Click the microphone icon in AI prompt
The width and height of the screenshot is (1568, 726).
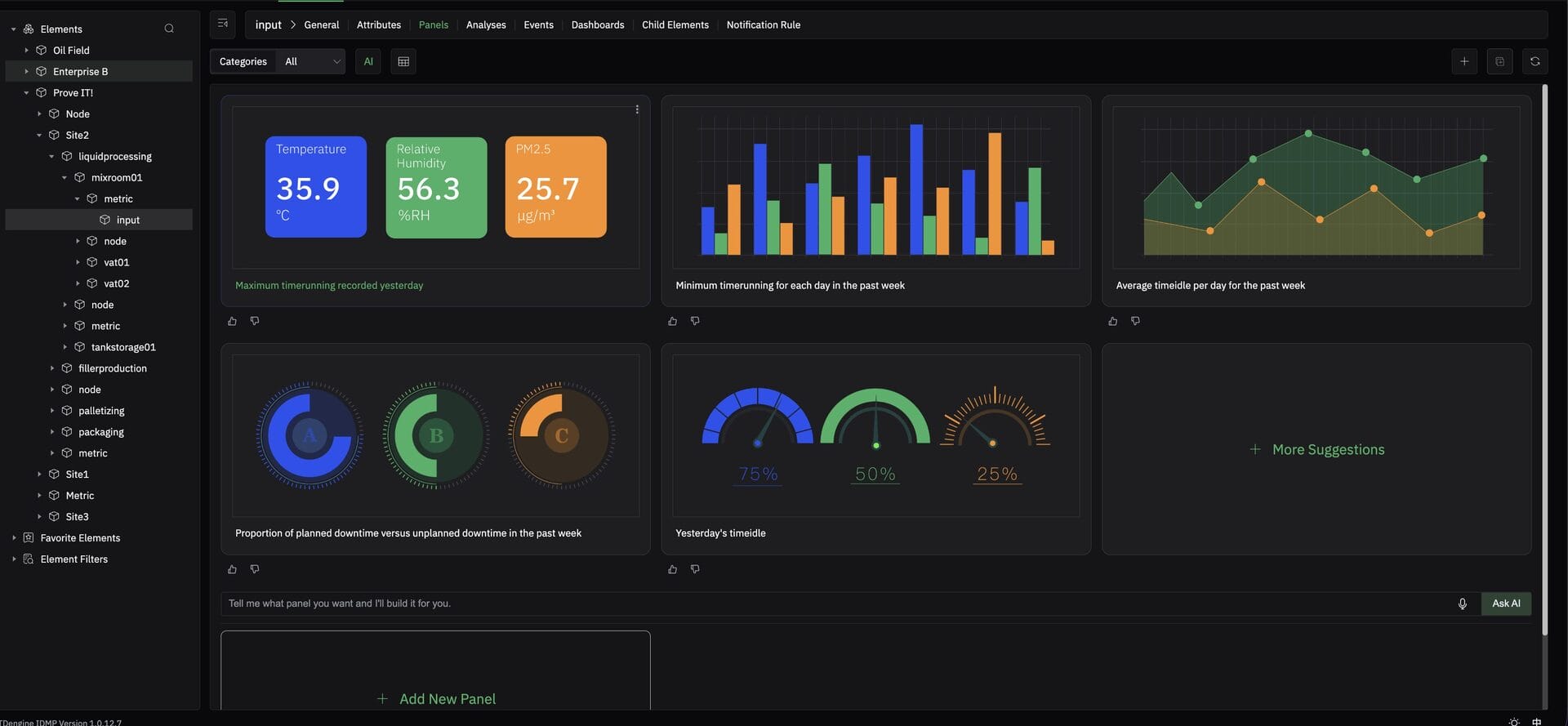[1462, 604]
